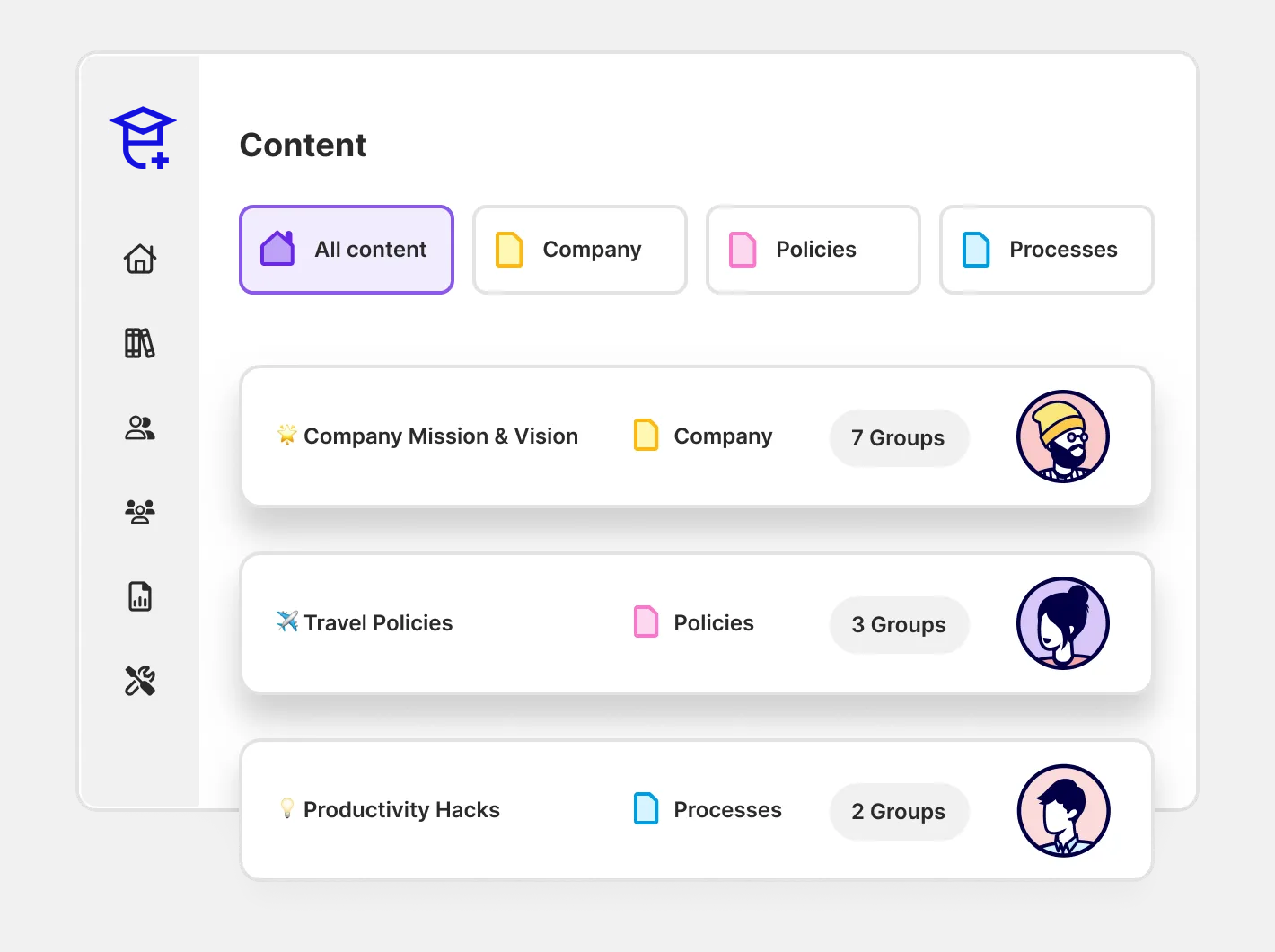Open the reports chart document icon
Image resolution: width=1275 pixels, height=952 pixels.
pos(140,596)
